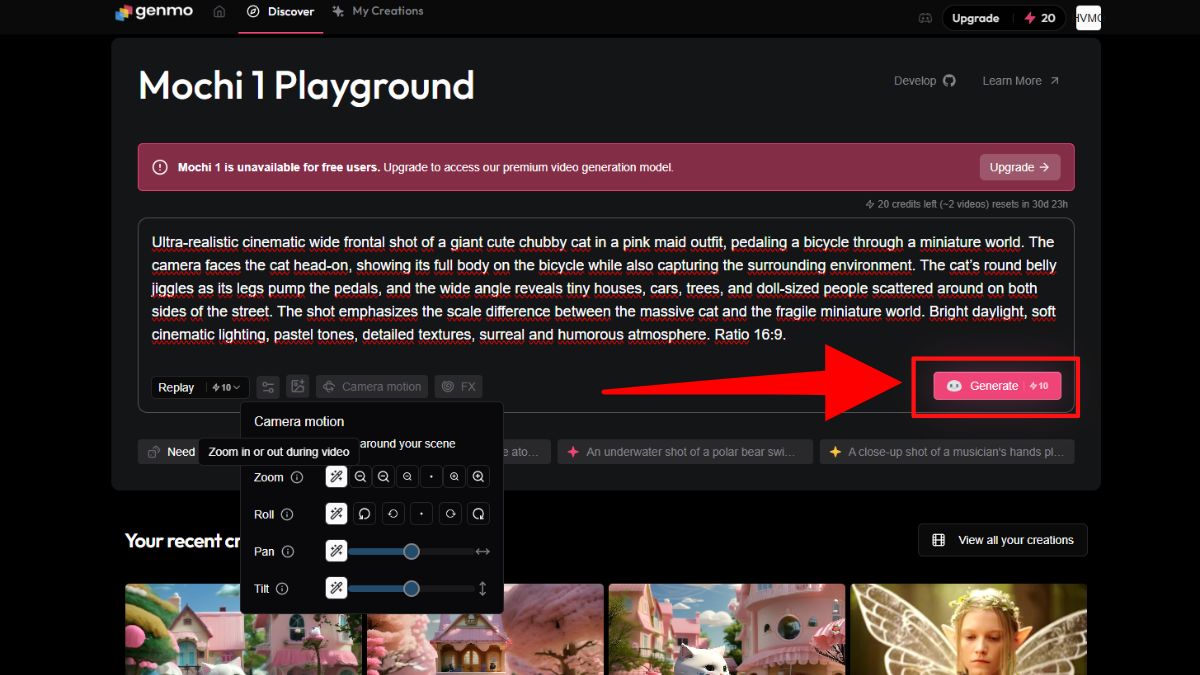Toggle the Camera motion button
Image resolution: width=1200 pixels, height=675 pixels.
coord(372,386)
